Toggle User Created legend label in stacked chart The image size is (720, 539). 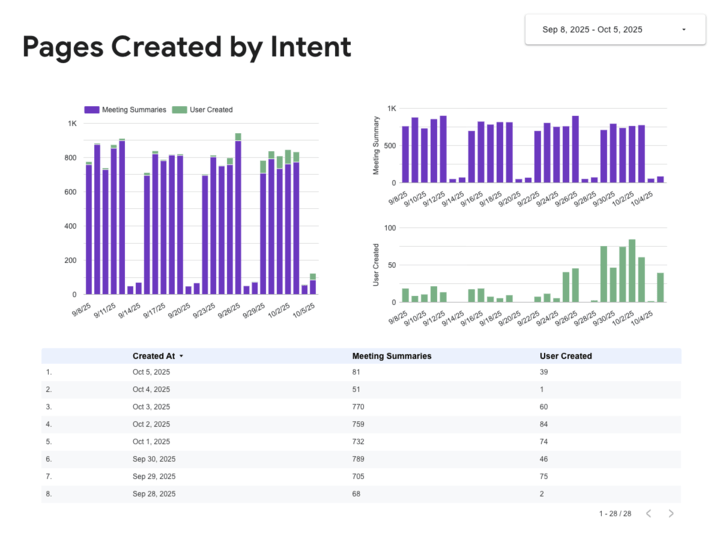point(211,109)
